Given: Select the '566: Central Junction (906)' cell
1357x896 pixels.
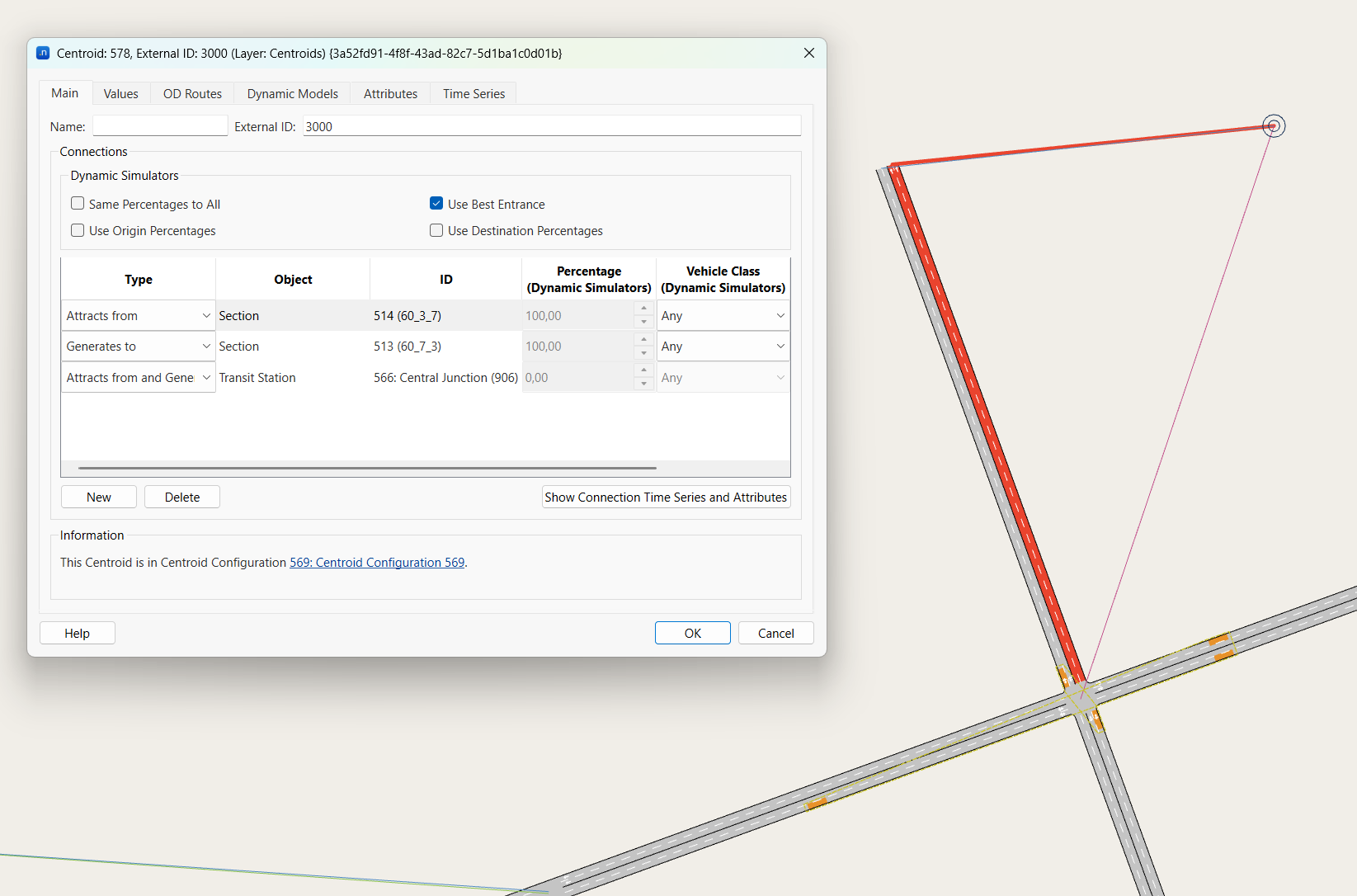Looking at the screenshot, I should [x=445, y=377].
